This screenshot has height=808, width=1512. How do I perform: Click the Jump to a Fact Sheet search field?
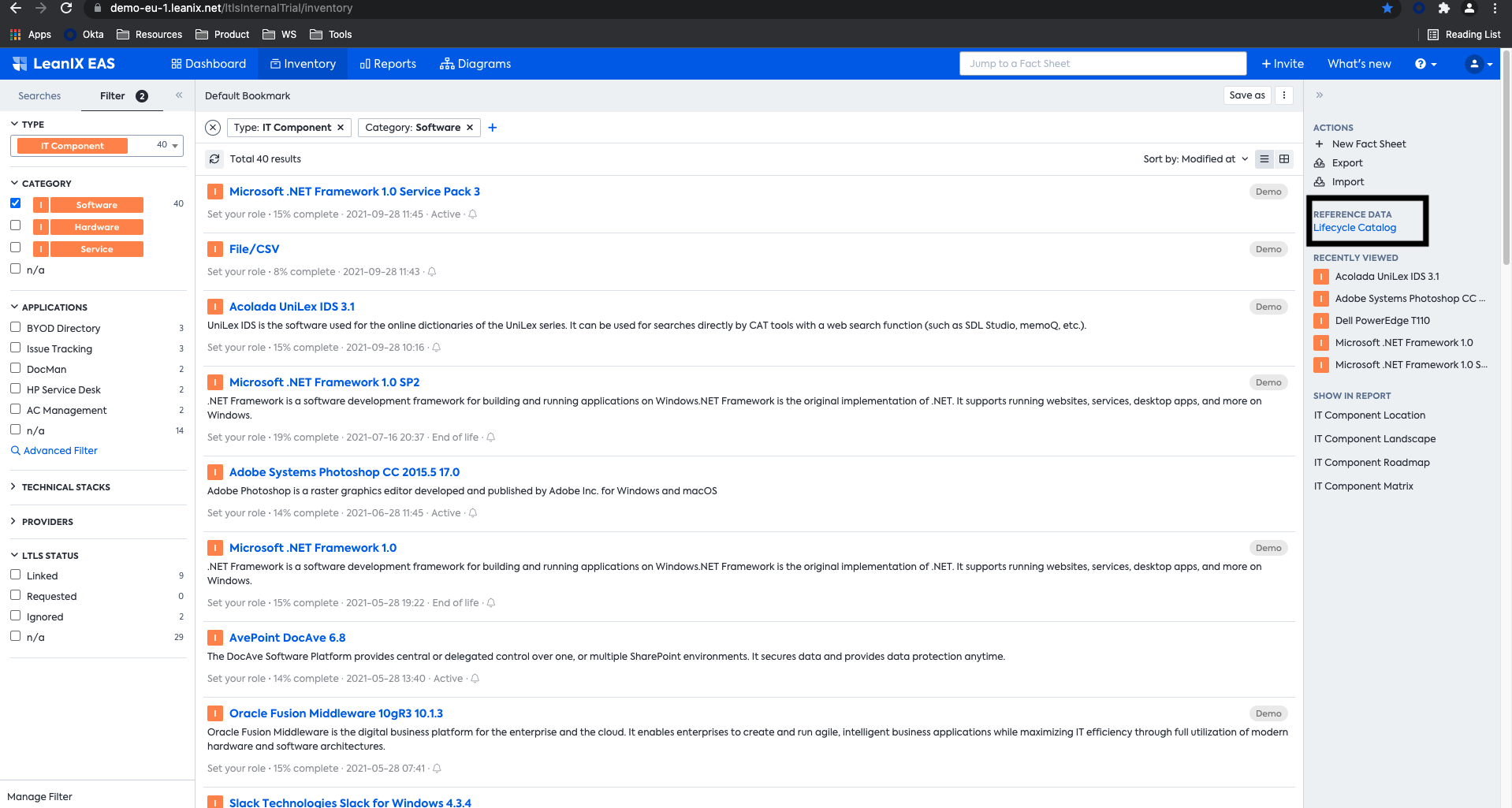coord(1103,64)
